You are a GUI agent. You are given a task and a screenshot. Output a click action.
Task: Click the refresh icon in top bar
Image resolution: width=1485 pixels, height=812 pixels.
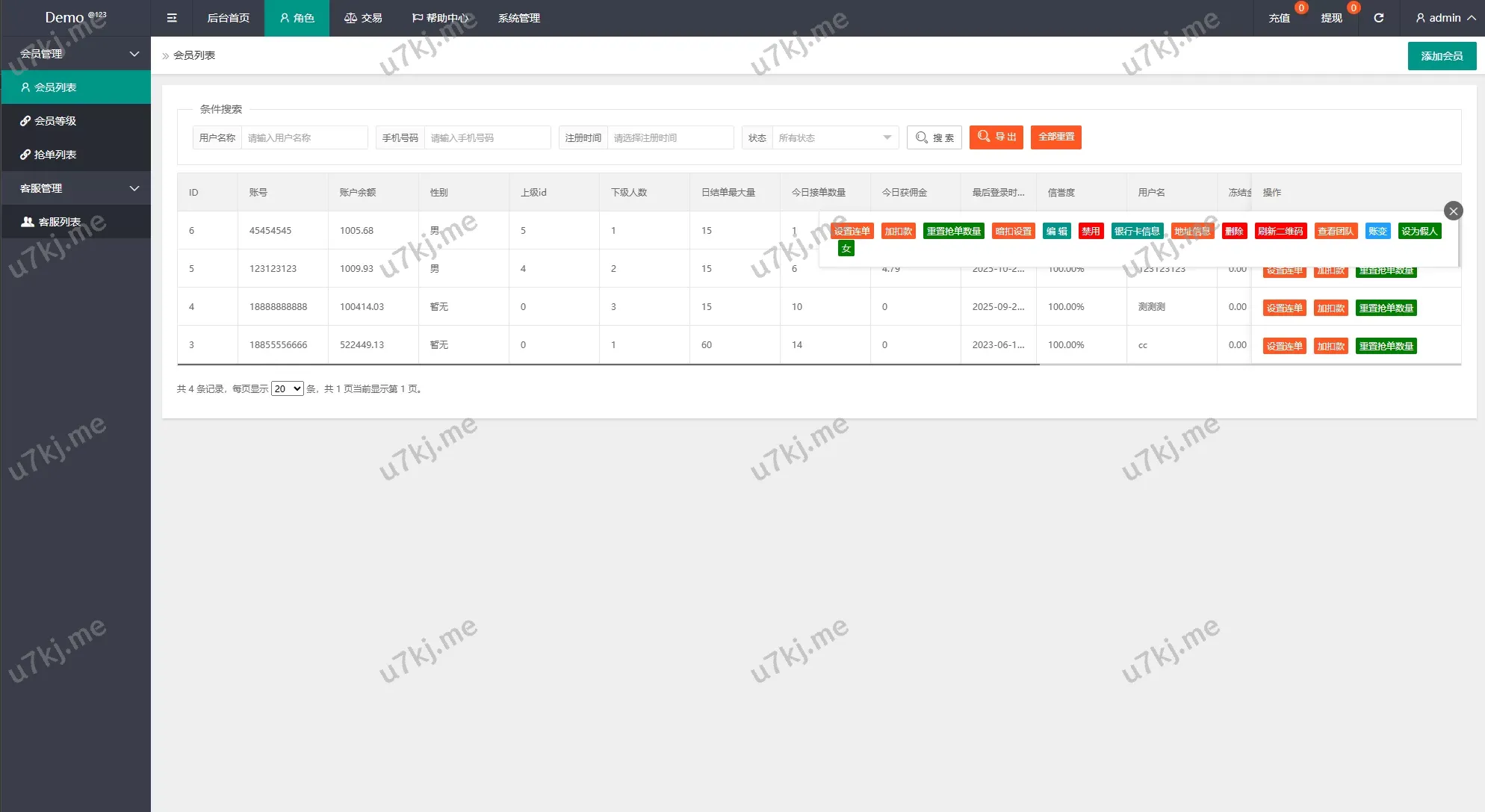pyautogui.click(x=1379, y=18)
